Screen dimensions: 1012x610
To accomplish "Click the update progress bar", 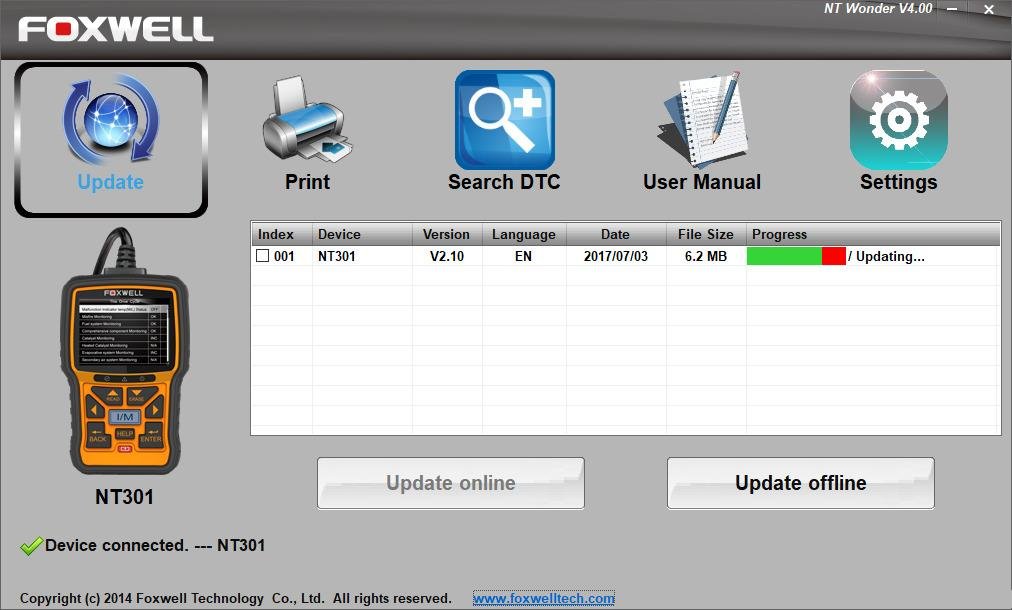I will (x=796, y=256).
